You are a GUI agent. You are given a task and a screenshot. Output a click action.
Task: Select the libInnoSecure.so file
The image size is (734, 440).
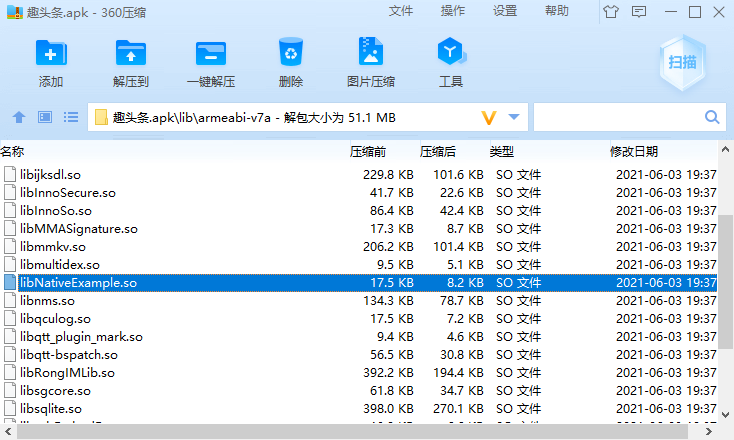click(67, 193)
